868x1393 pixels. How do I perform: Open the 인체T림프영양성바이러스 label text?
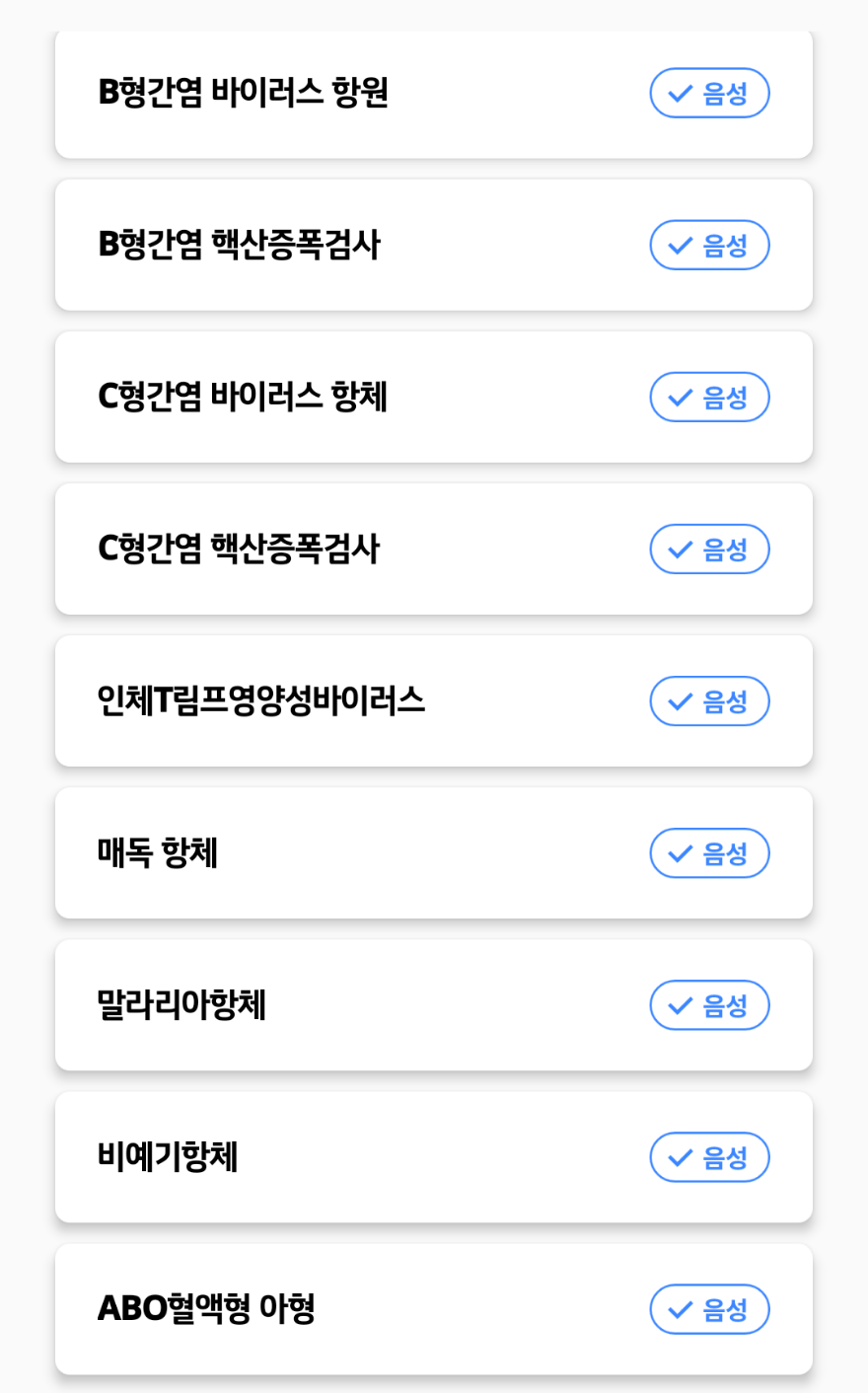click(260, 700)
